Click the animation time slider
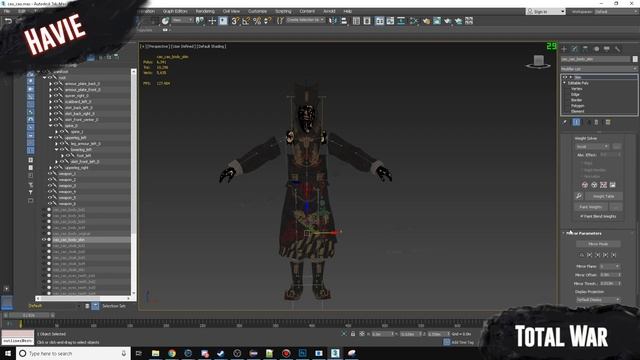The width and height of the screenshot is (640, 360). 29,316
